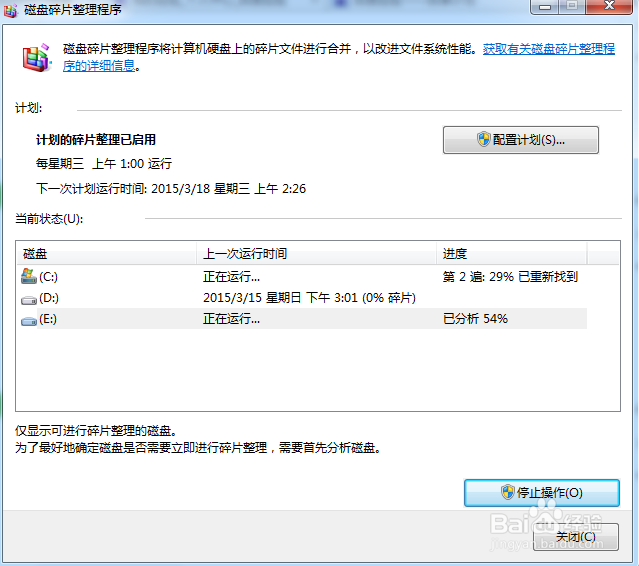The width and height of the screenshot is (639, 566).
Task: Click heading 计划的碎片整理已启用
Action: click(x=96, y=140)
